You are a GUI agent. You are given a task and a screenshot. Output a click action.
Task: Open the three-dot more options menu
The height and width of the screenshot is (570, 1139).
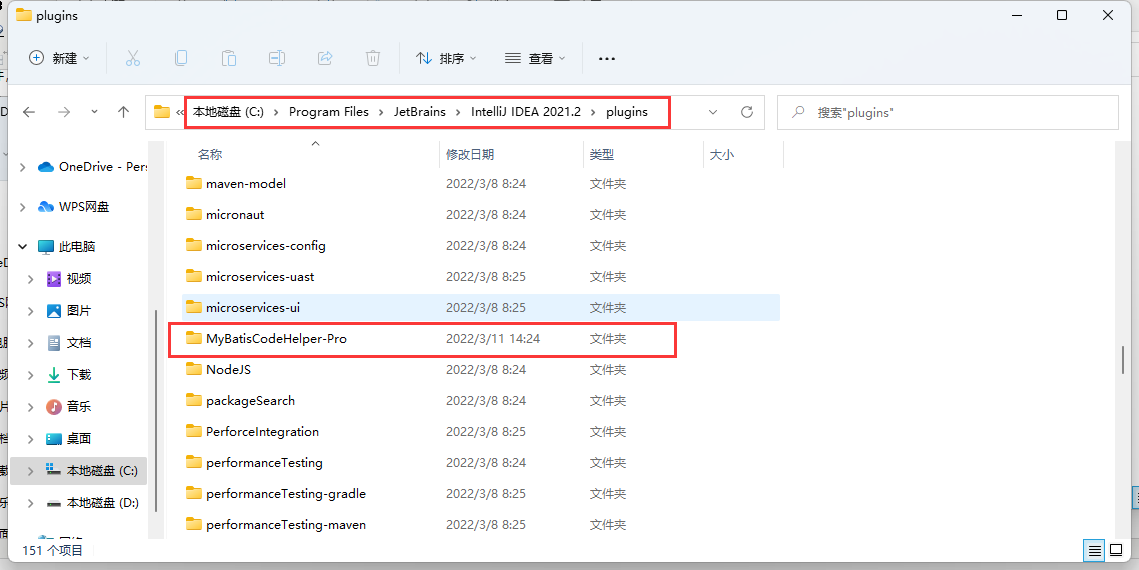(607, 58)
